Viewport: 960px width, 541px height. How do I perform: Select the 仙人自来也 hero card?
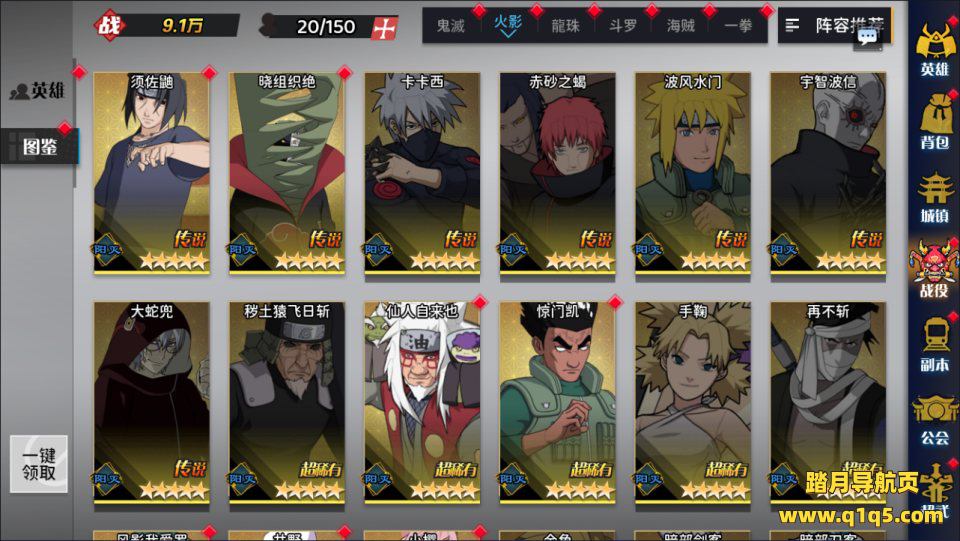(x=422, y=403)
